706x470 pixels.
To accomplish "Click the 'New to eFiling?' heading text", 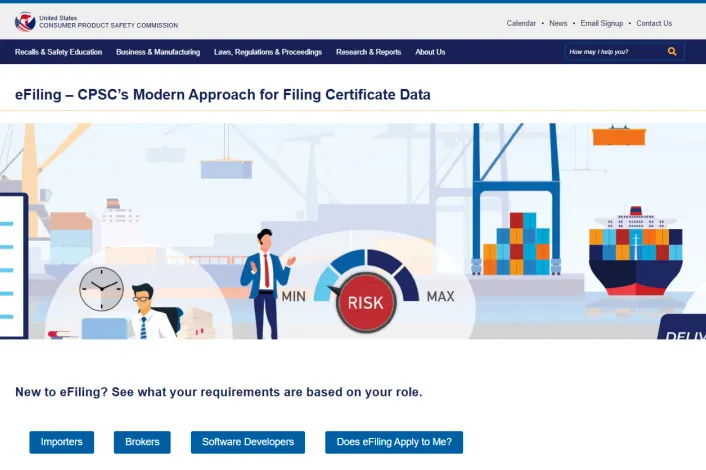I will point(219,392).
